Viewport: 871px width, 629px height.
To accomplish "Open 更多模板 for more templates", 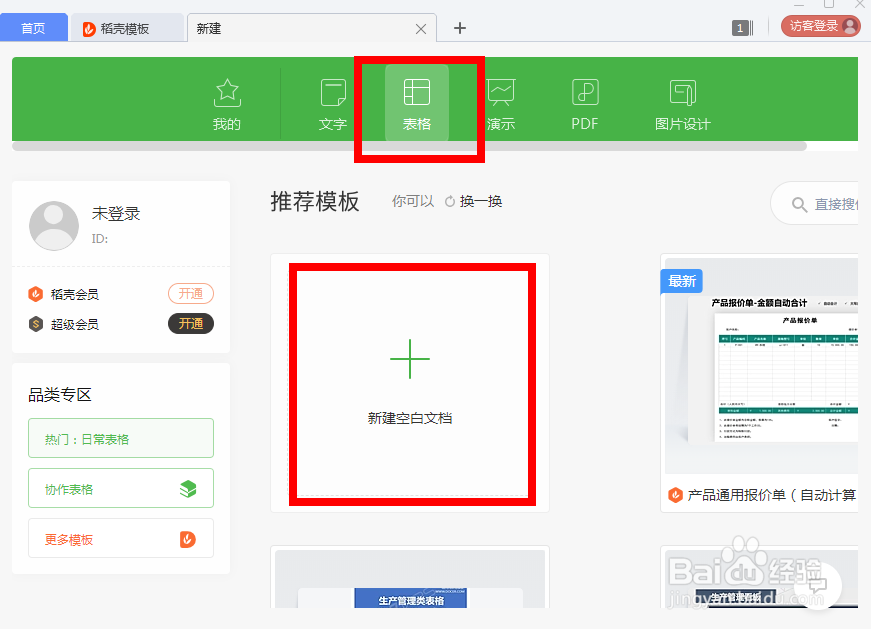I will pyautogui.click(x=120, y=538).
